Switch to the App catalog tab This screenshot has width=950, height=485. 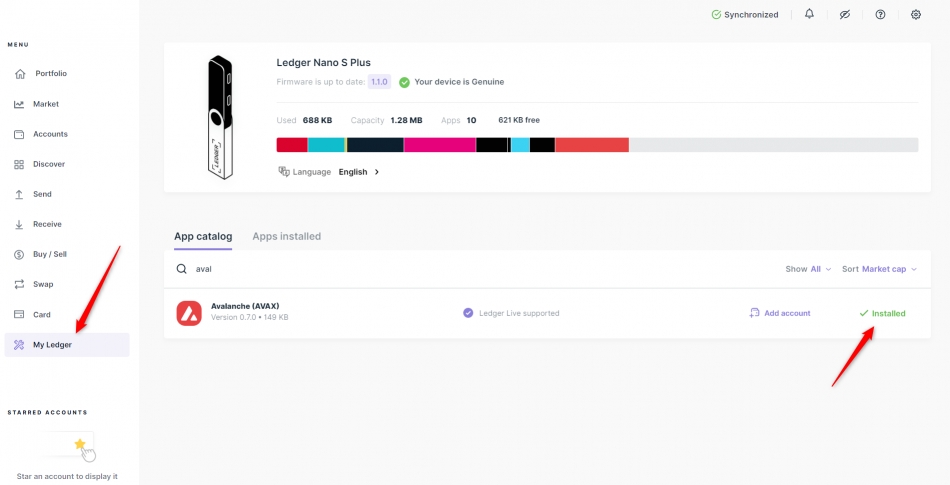coord(203,236)
